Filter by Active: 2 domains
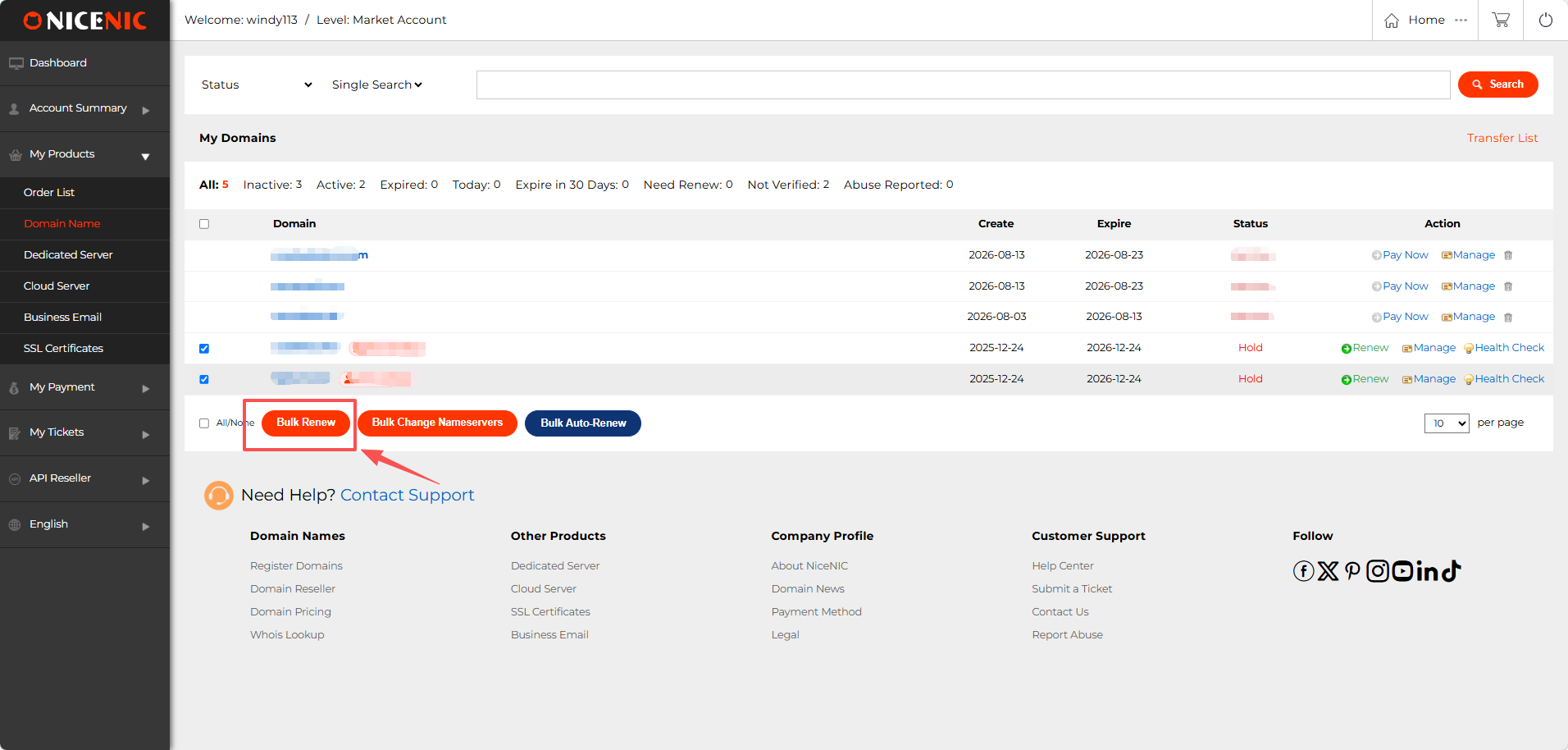The height and width of the screenshot is (750, 1568). point(341,185)
